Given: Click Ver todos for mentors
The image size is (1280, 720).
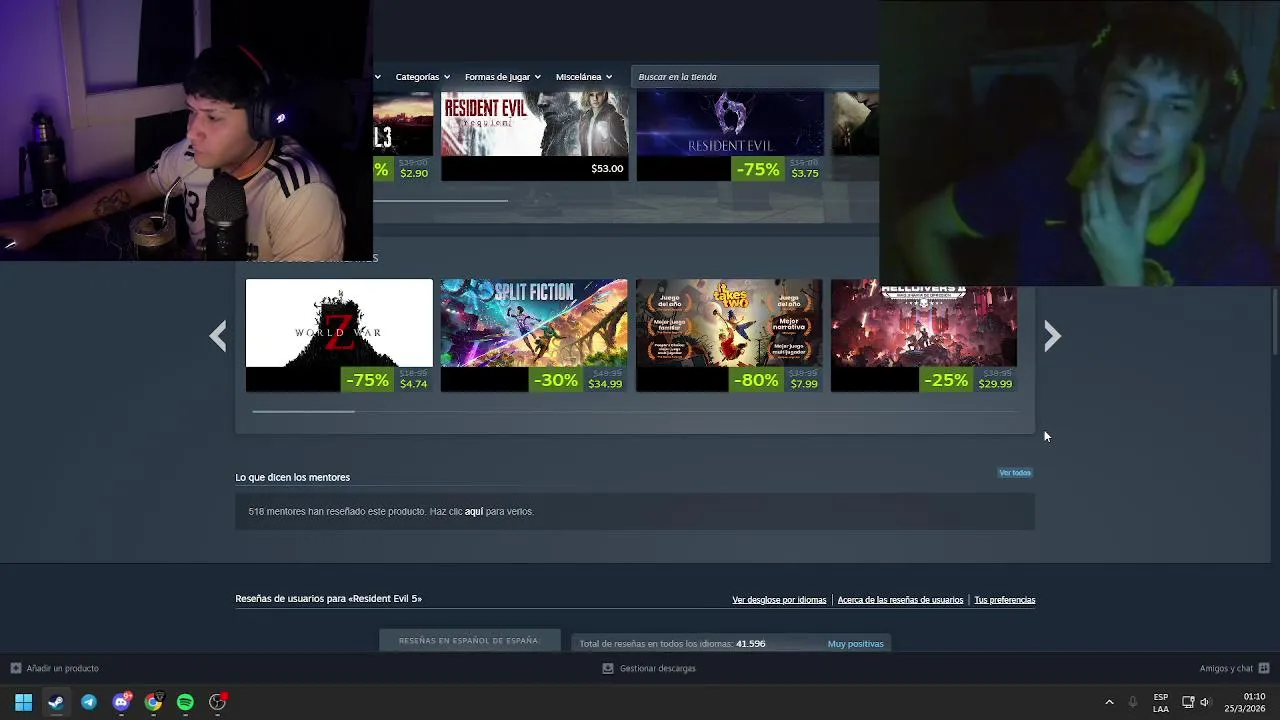Looking at the screenshot, I should pos(1015,473).
